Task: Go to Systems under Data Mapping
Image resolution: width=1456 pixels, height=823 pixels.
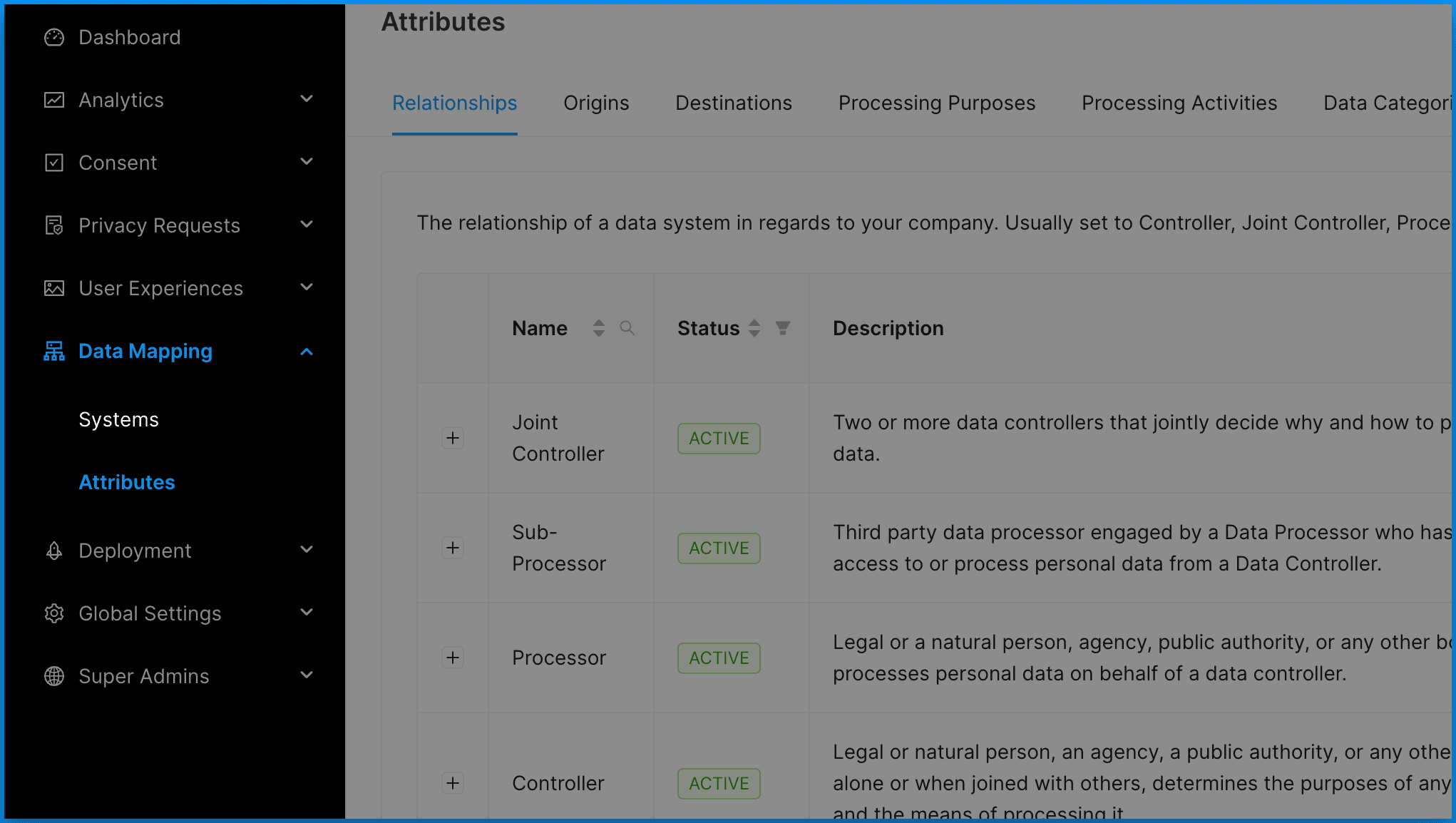Action: point(119,419)
